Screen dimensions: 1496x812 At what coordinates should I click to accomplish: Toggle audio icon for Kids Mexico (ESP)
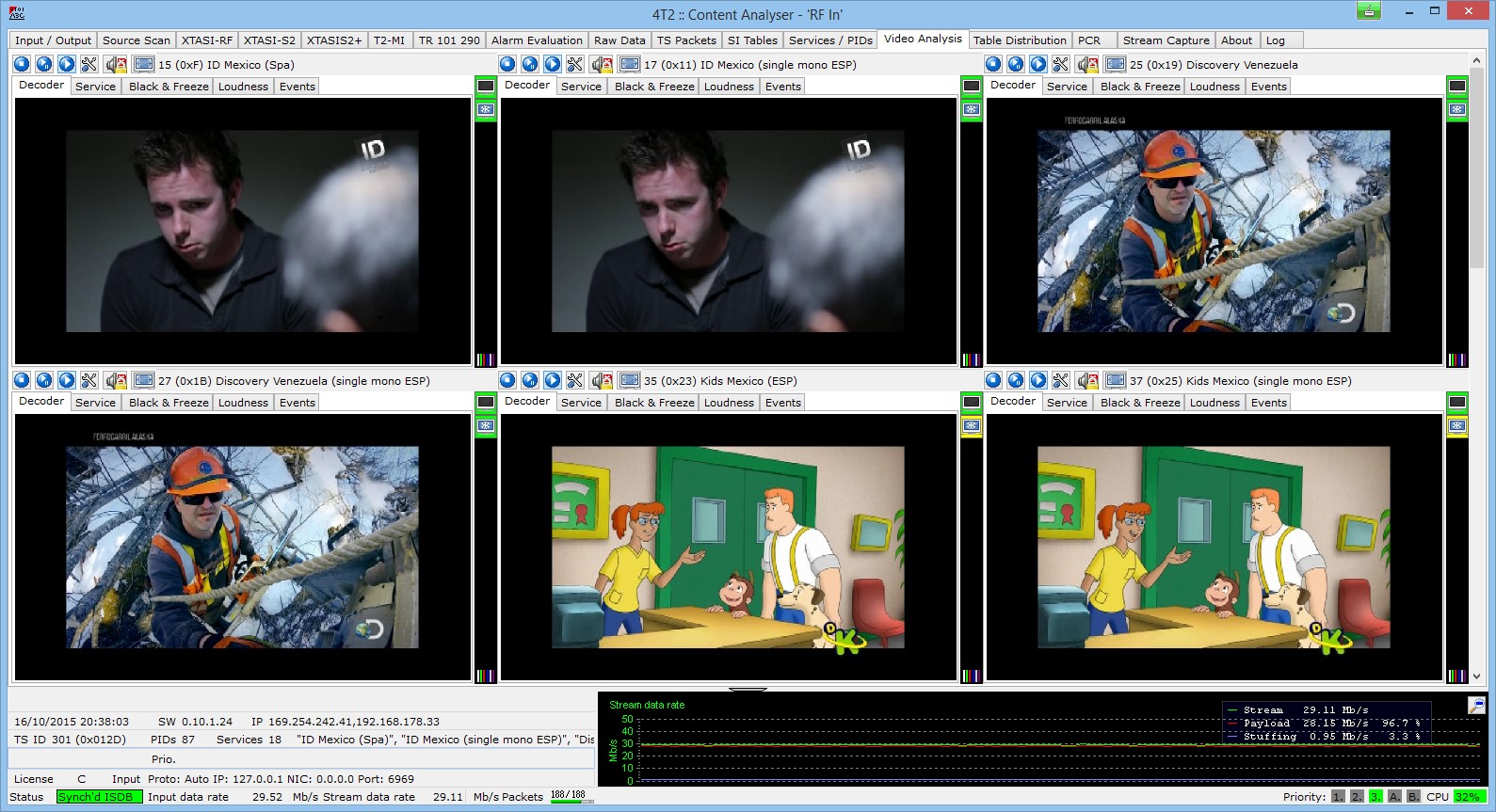(602, 380)
